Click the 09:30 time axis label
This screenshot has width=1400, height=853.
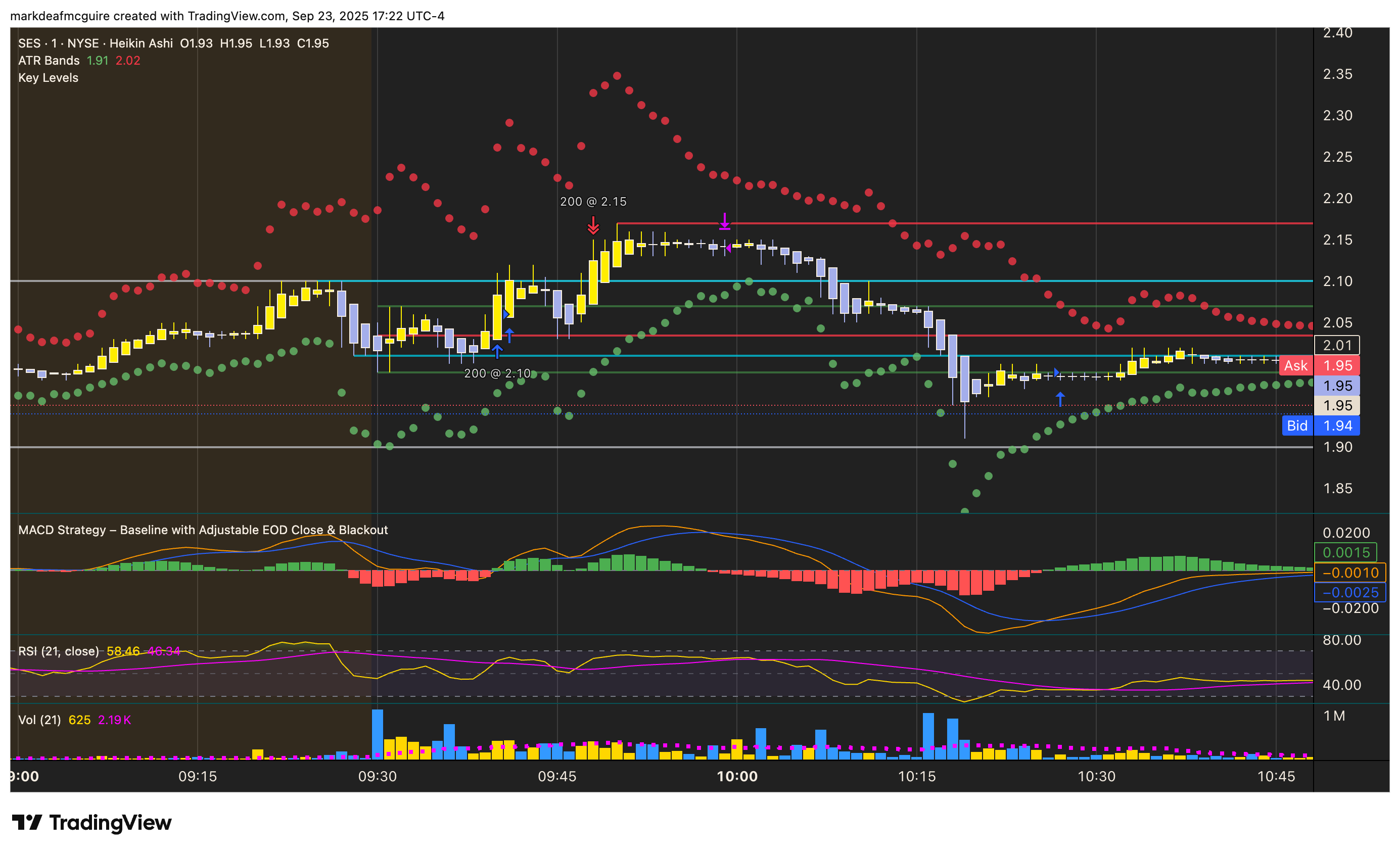(x=377, y=776)
